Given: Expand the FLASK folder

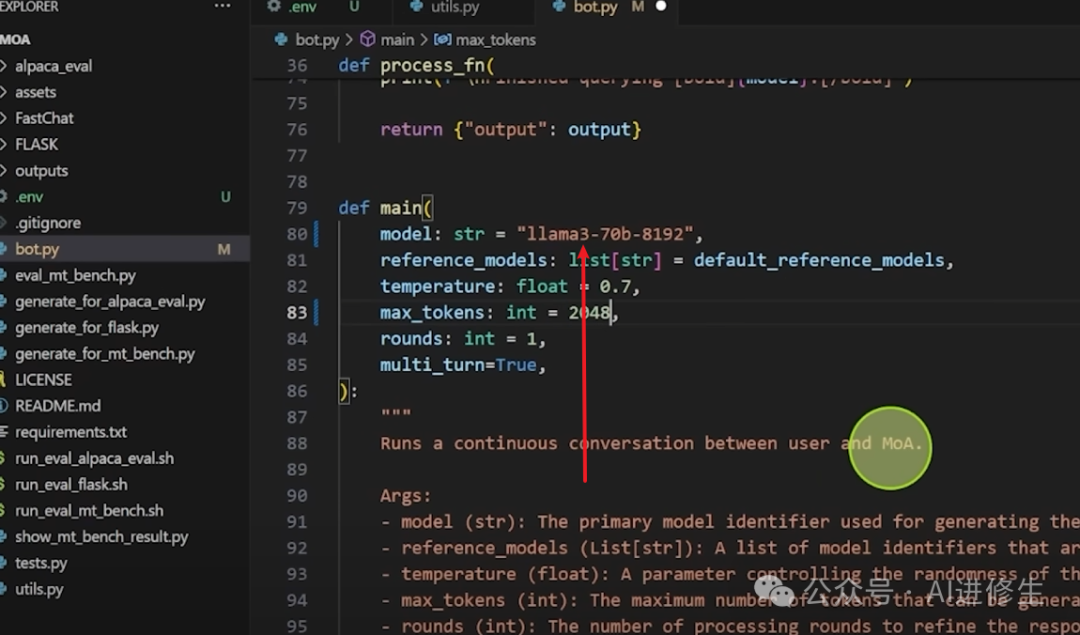Looking at the screenshot, I should point(37,145).
